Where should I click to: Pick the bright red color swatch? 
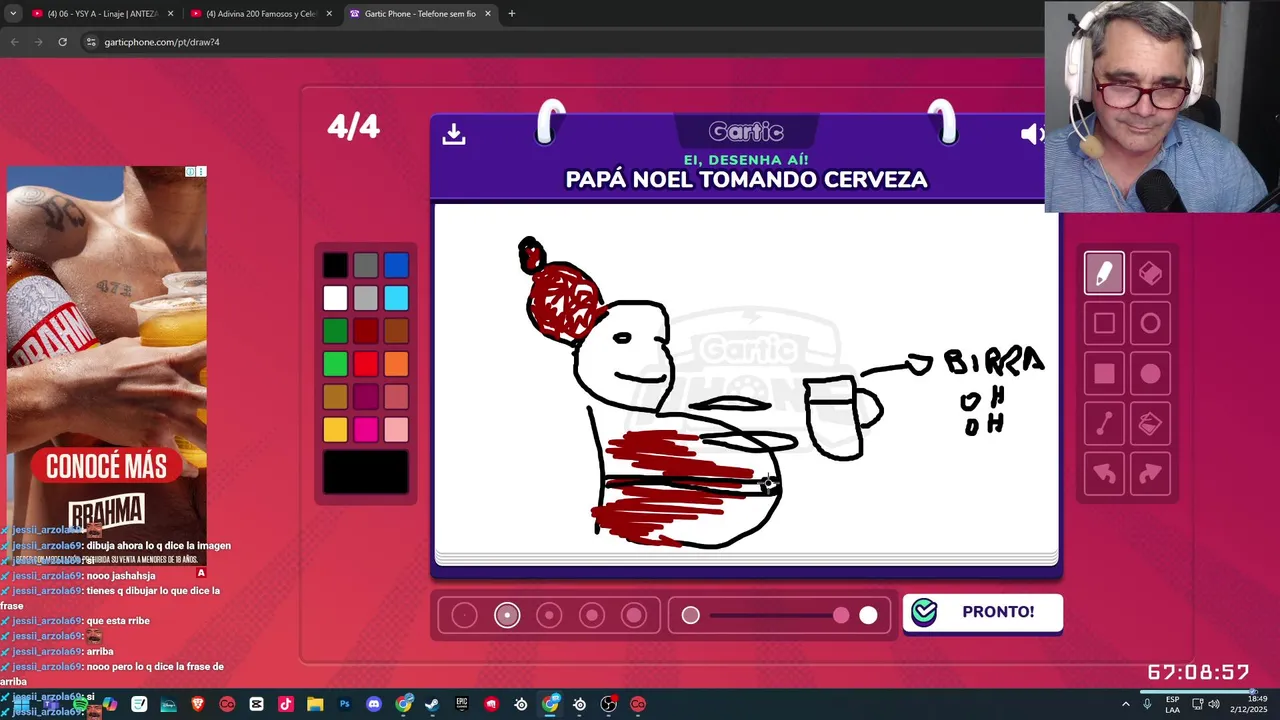(366, 364)
